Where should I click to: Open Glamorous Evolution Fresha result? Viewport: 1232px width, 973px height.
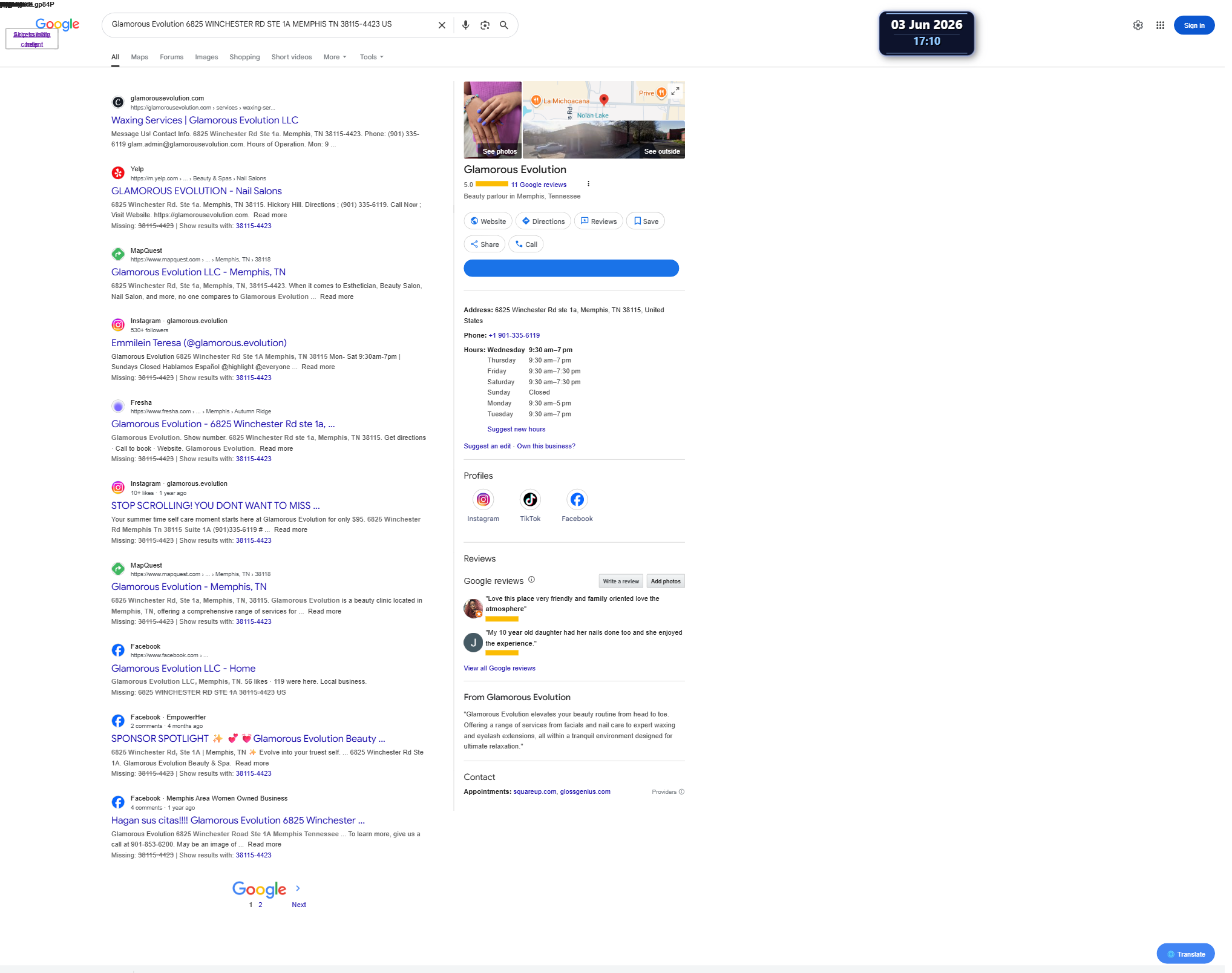coord(223,424)
